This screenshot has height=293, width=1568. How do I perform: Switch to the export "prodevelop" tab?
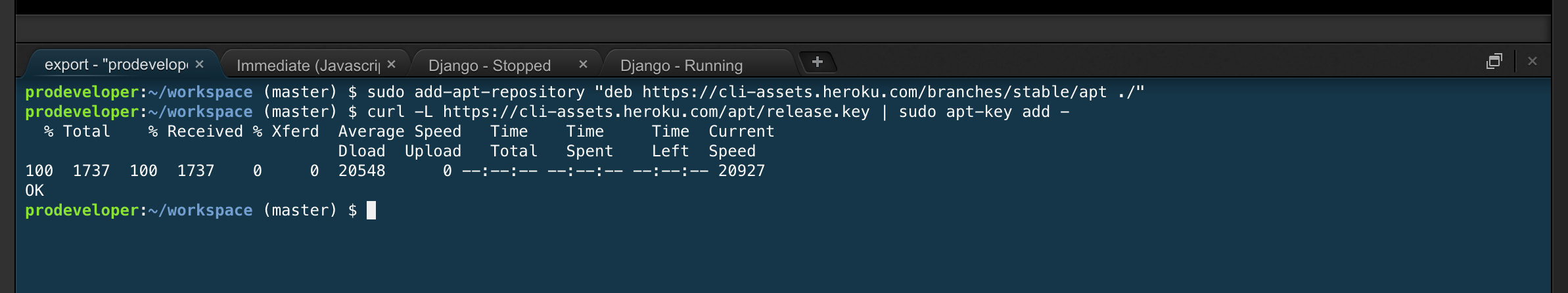click(x=116, y=64)
